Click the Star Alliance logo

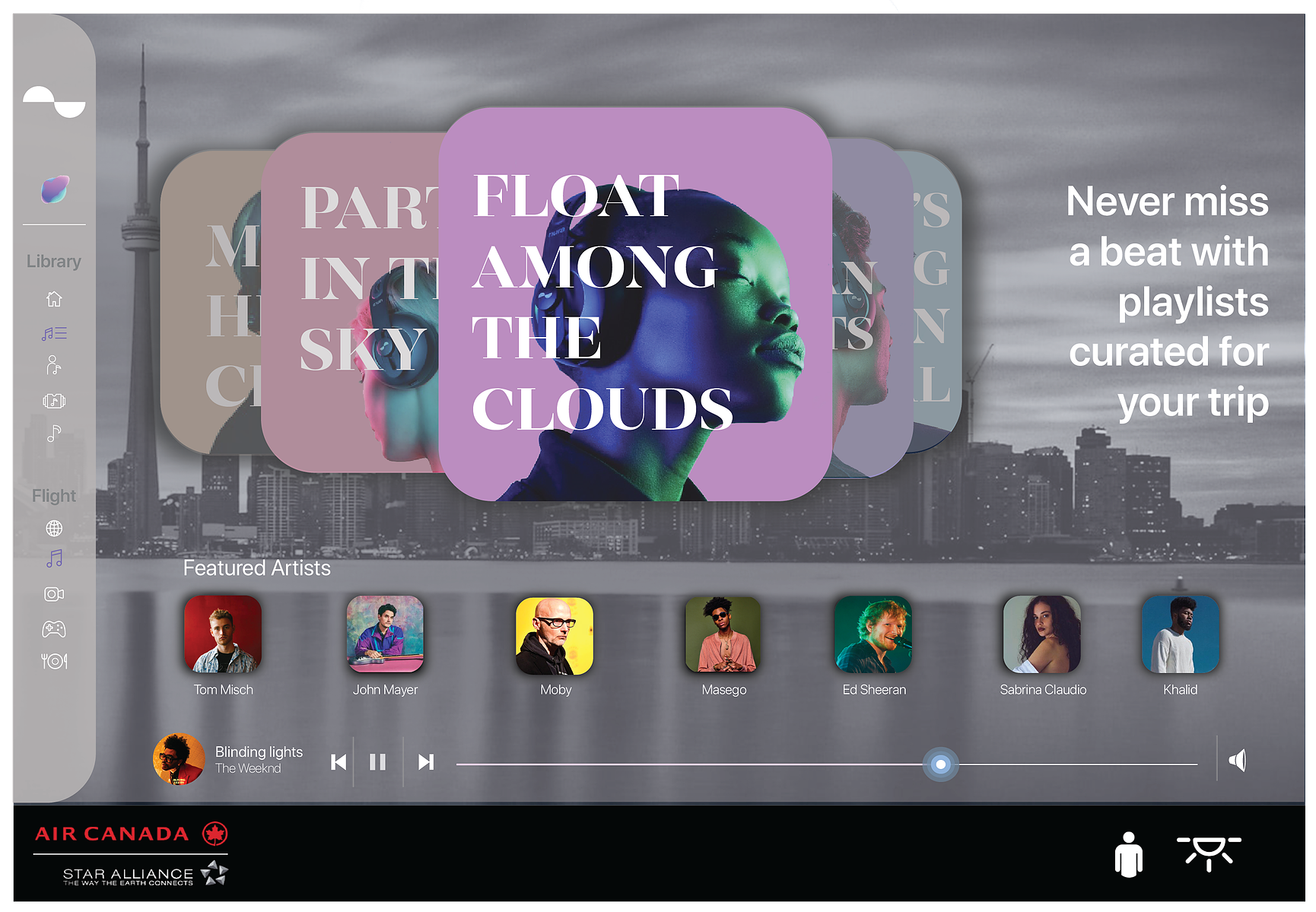[x=145, y=874]
